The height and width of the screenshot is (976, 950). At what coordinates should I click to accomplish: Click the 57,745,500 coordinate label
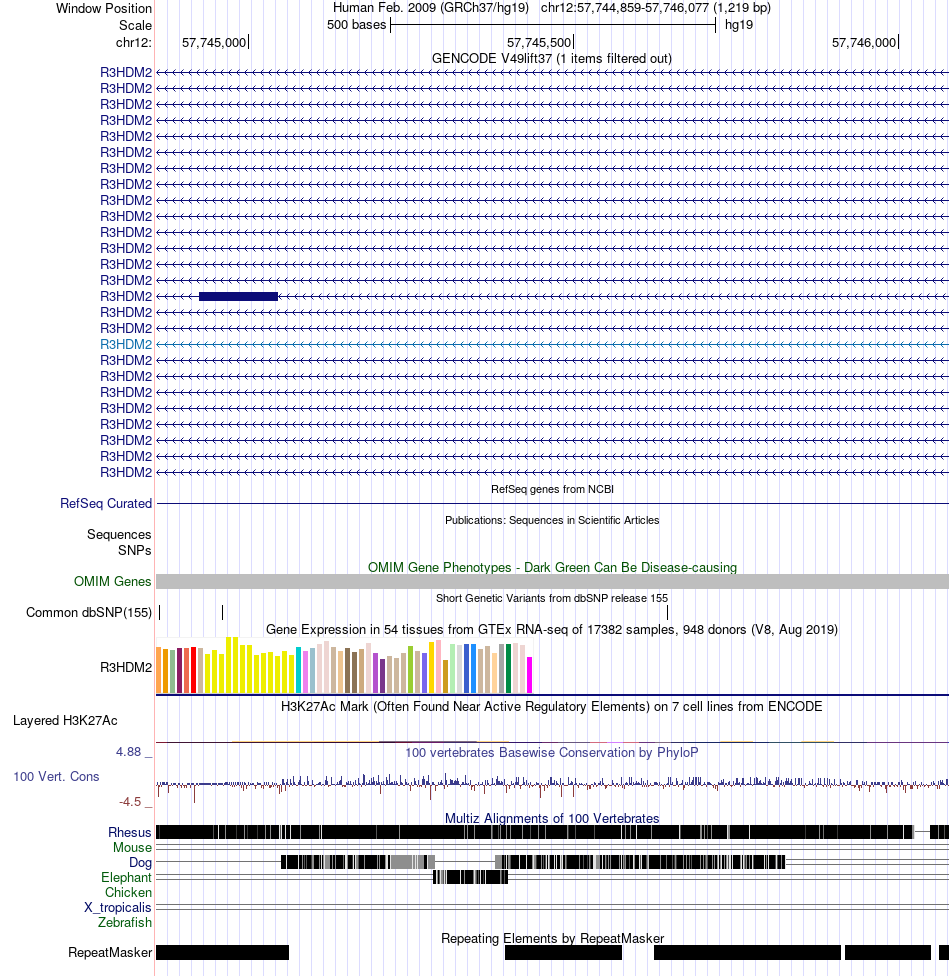pos(539,42)
